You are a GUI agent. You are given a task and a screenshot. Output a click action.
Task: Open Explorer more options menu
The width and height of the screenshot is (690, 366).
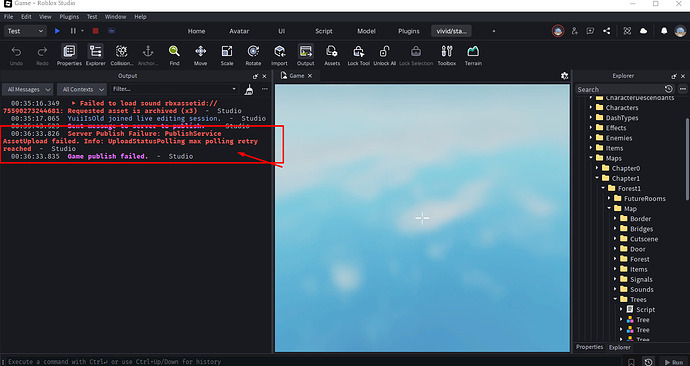(683, 89)
